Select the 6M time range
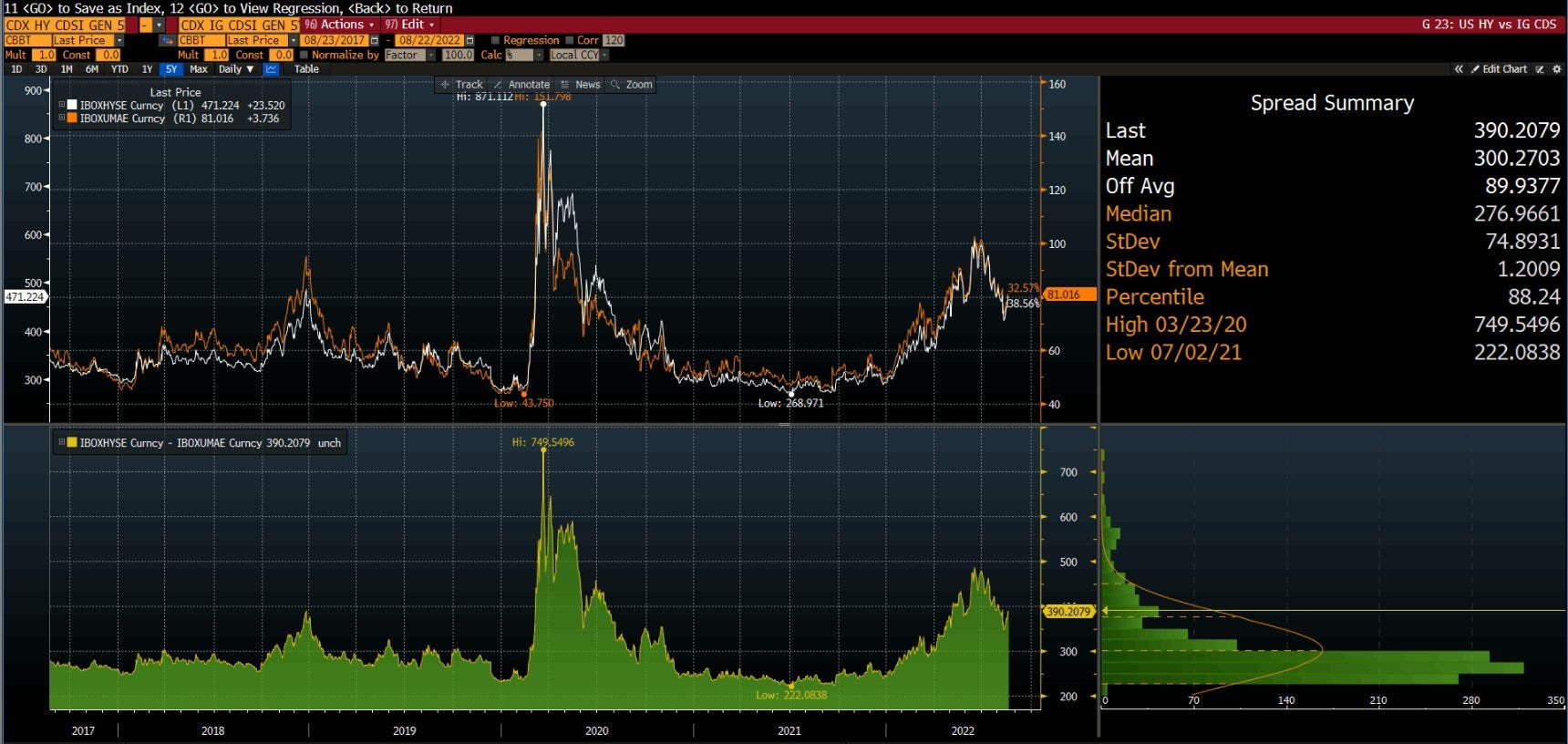Viewport: 1568px width, 744px height. 92,68
